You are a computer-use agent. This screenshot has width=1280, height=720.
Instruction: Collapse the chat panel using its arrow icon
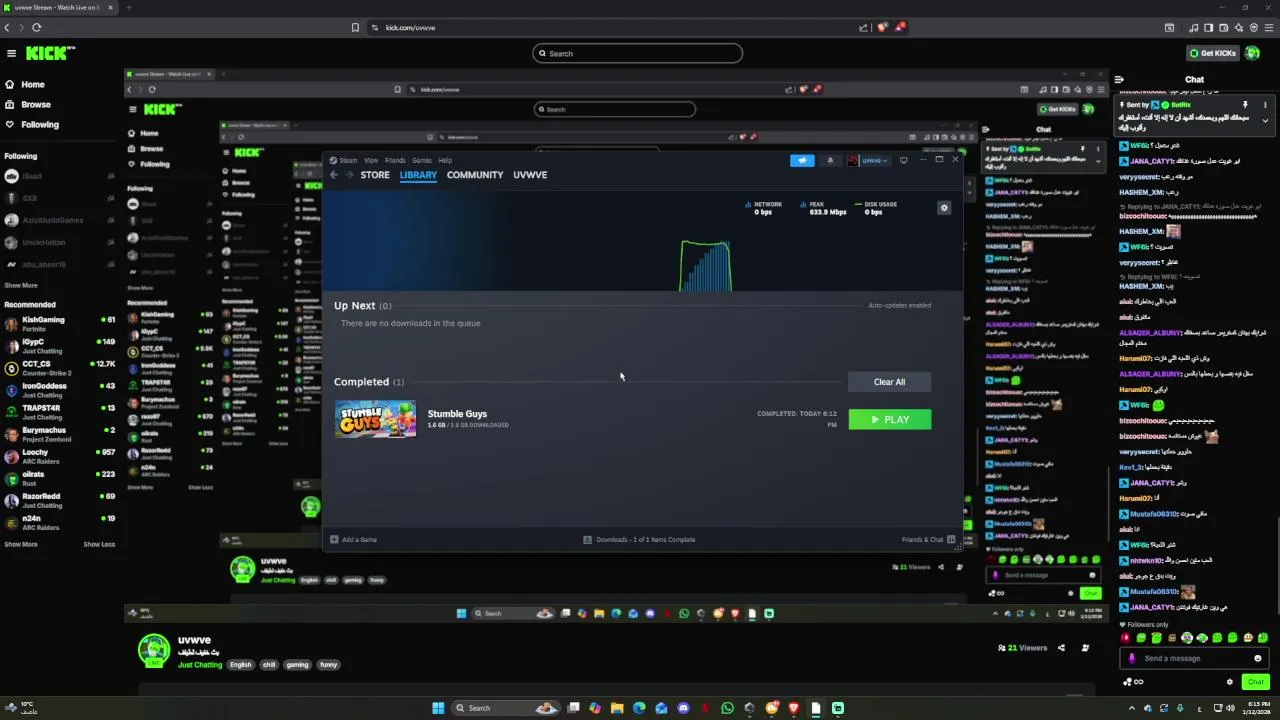(1120, 79)
